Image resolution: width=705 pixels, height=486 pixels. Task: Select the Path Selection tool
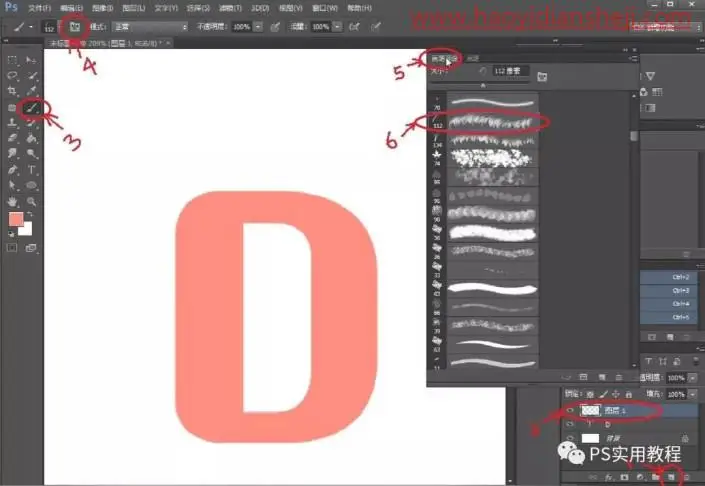[12, 185]
